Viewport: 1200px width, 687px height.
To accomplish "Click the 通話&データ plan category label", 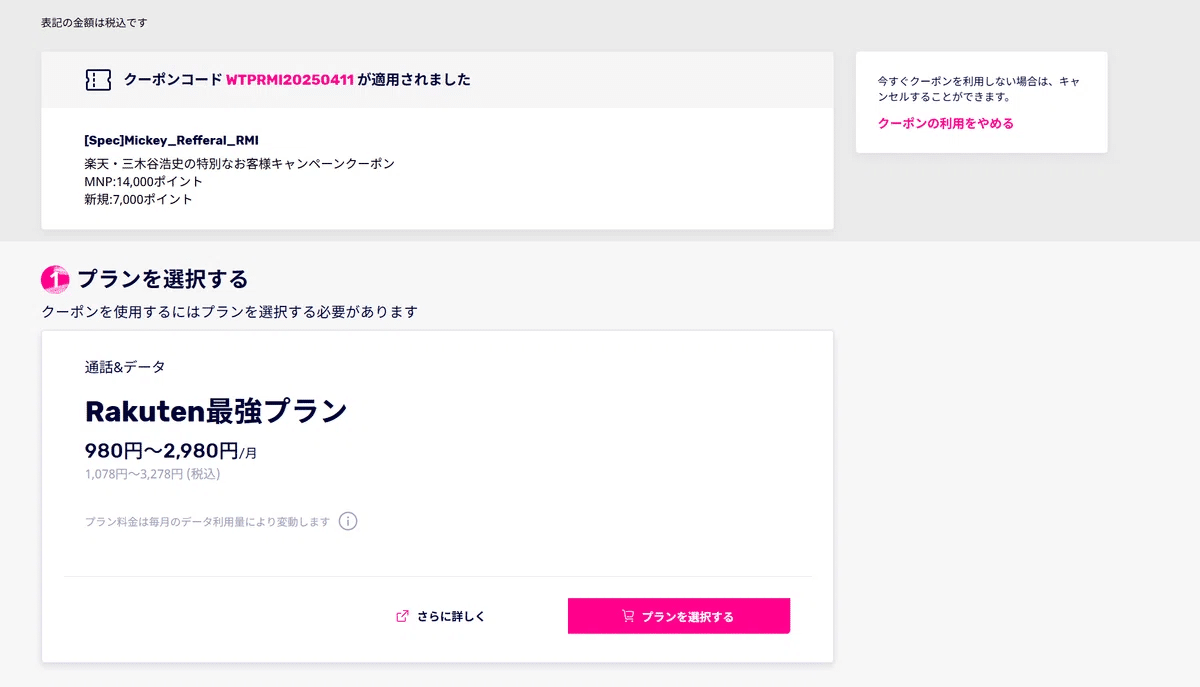I will [x=125, y=367].
